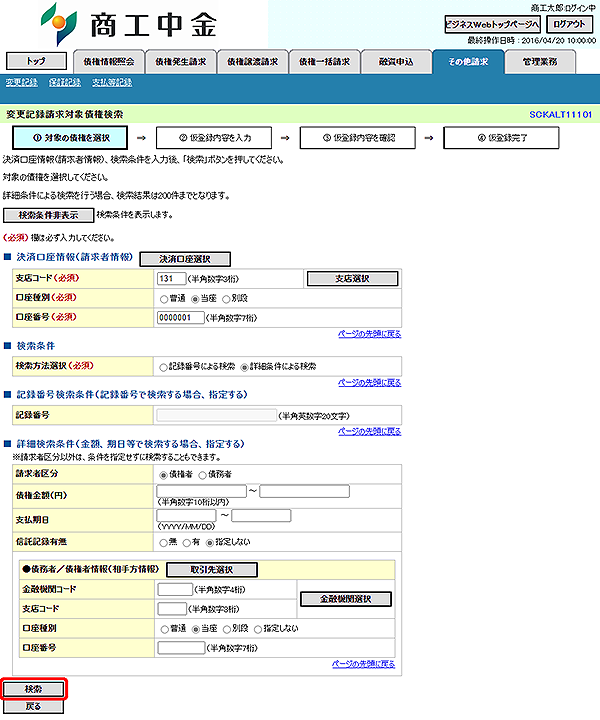Open 保証記録 submenu link
Viewport: 600px width, 720px height.
[65, 82]
